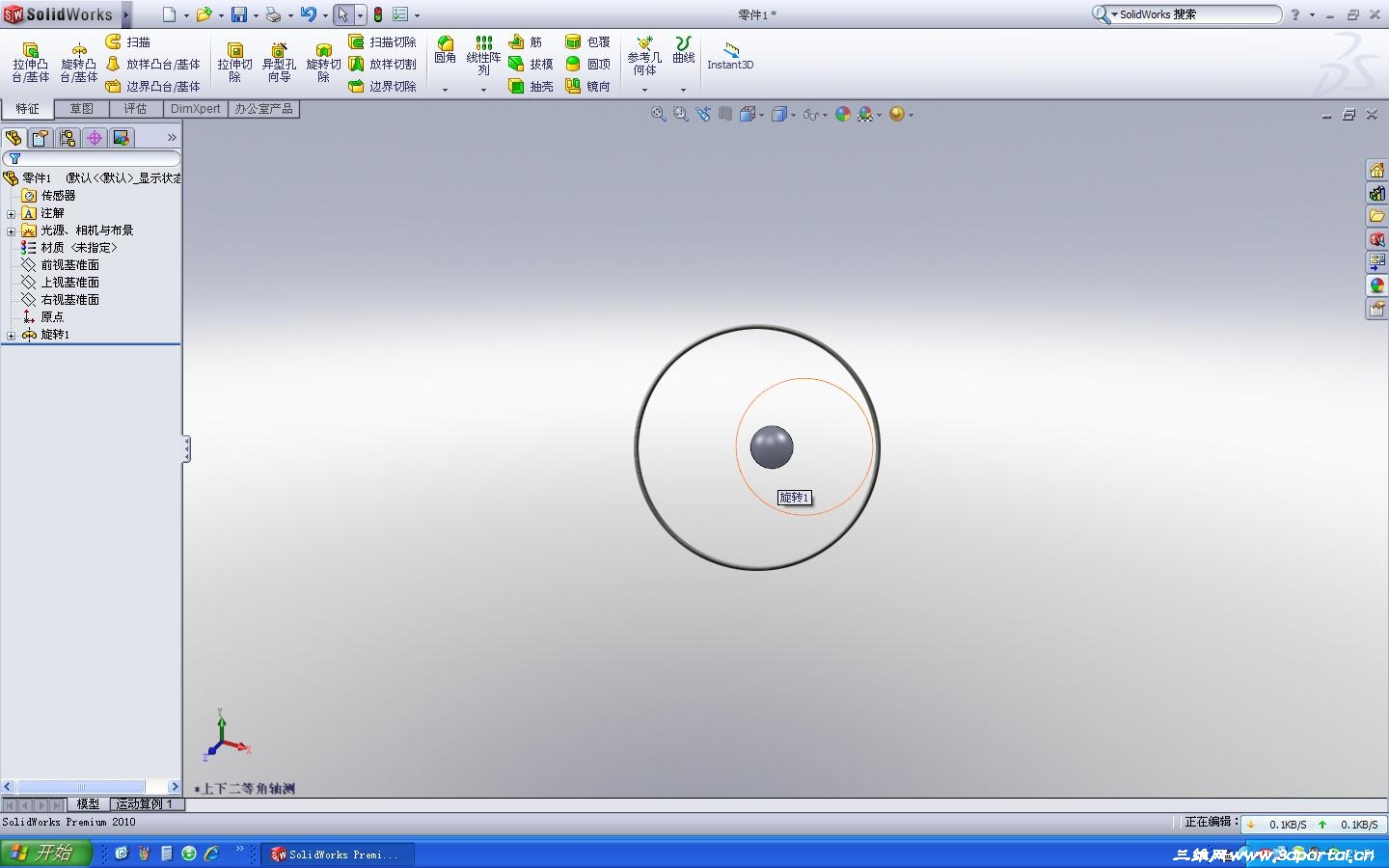Switch to the 评估 evaluate tab
1389x868 pixels.
click(x=135, y=109)
